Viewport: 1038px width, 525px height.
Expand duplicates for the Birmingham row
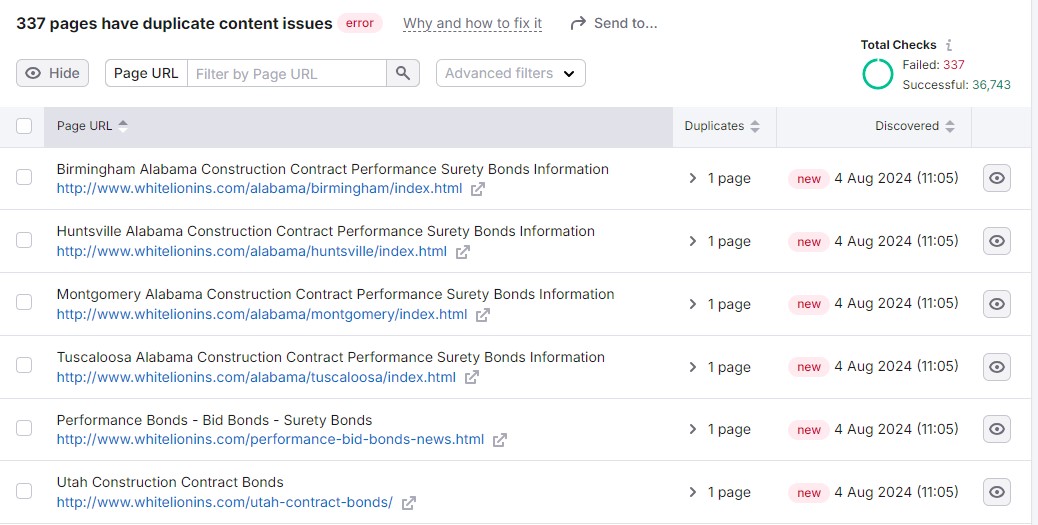click(719, 179)
